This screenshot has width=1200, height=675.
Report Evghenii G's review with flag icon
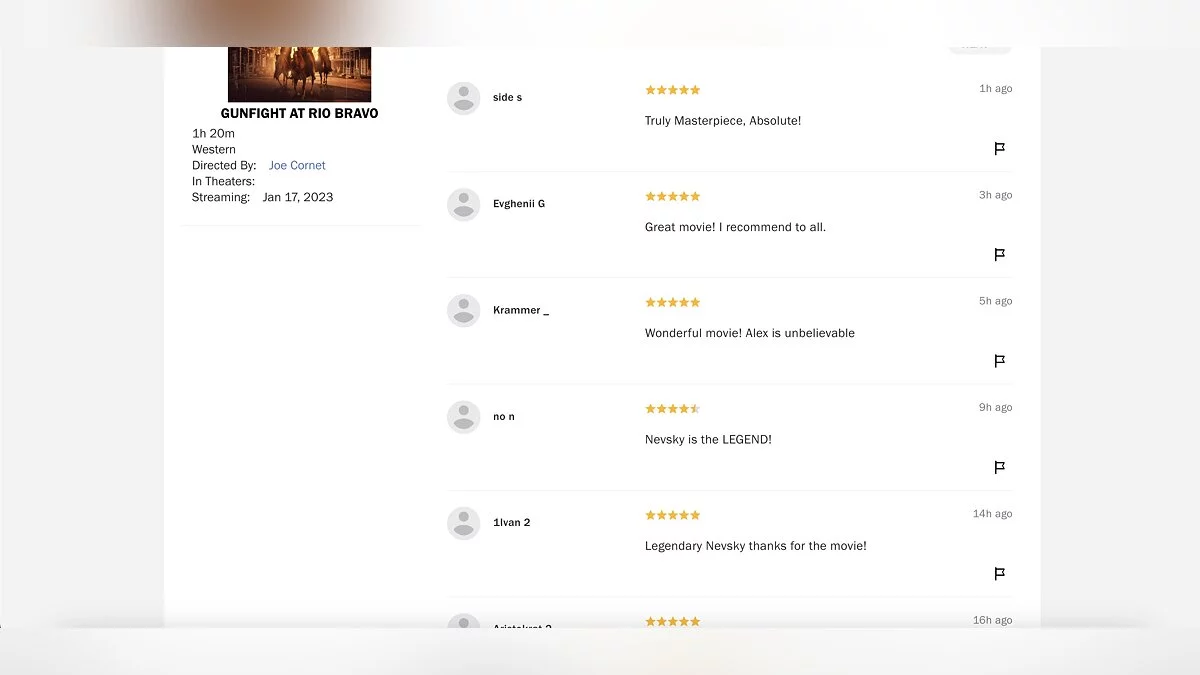coord(999,255)
